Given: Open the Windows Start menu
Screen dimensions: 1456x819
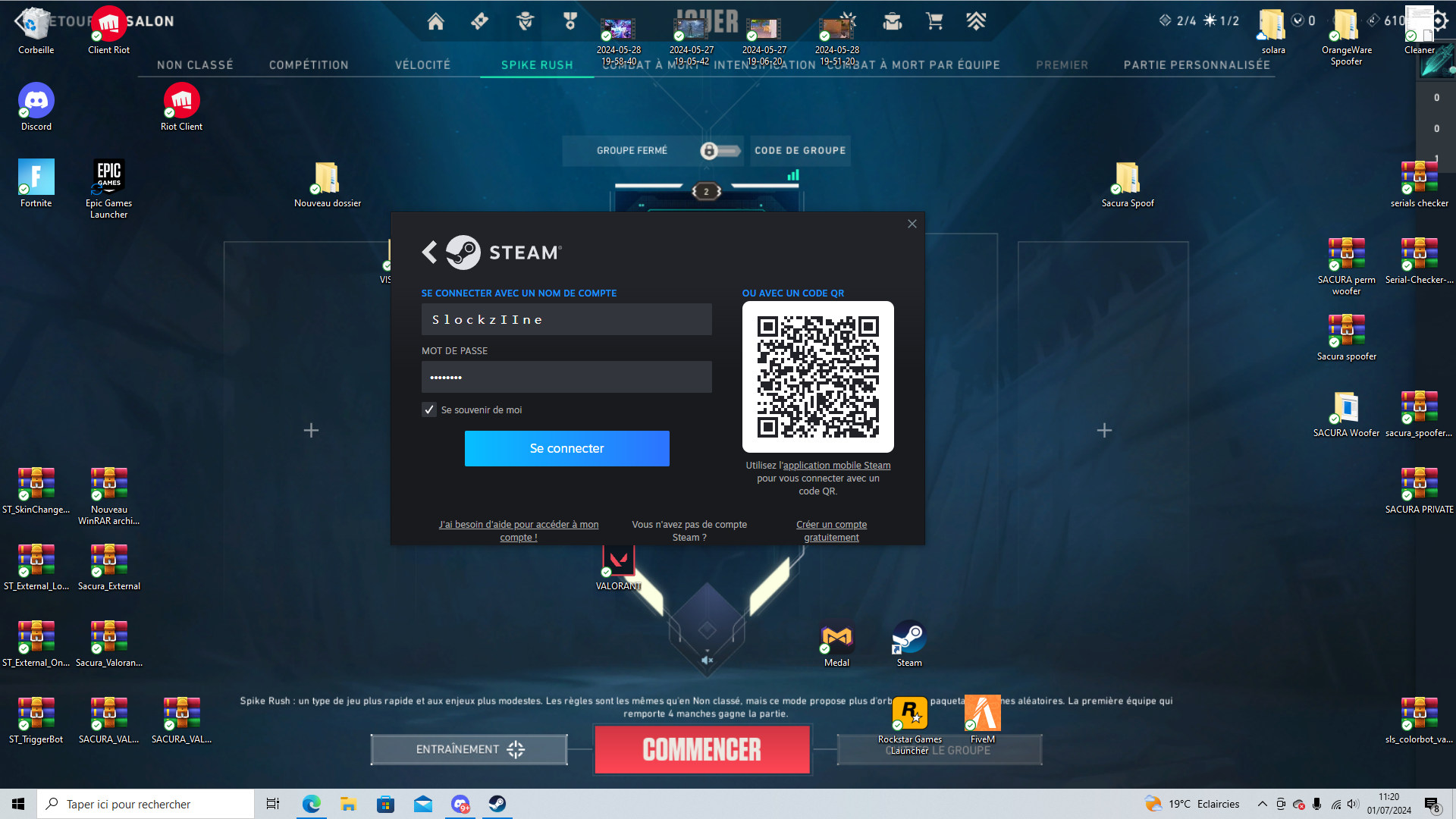Looking at the screenshot, I should (x=18, y=804).
